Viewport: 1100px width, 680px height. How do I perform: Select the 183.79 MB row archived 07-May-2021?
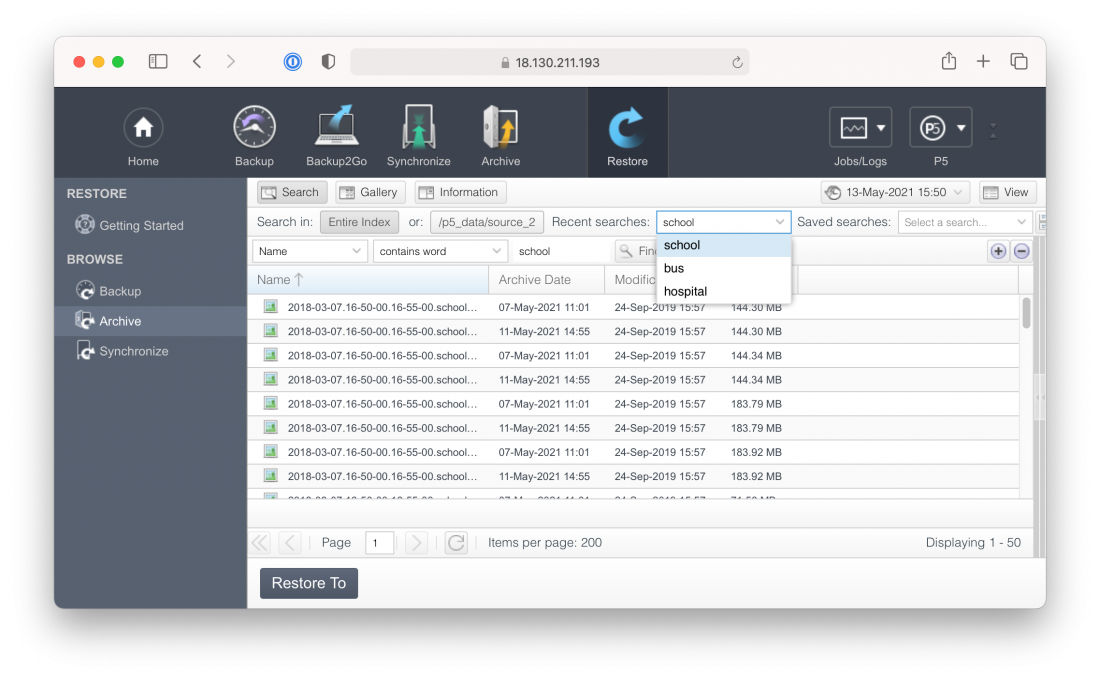click(633, 404)
